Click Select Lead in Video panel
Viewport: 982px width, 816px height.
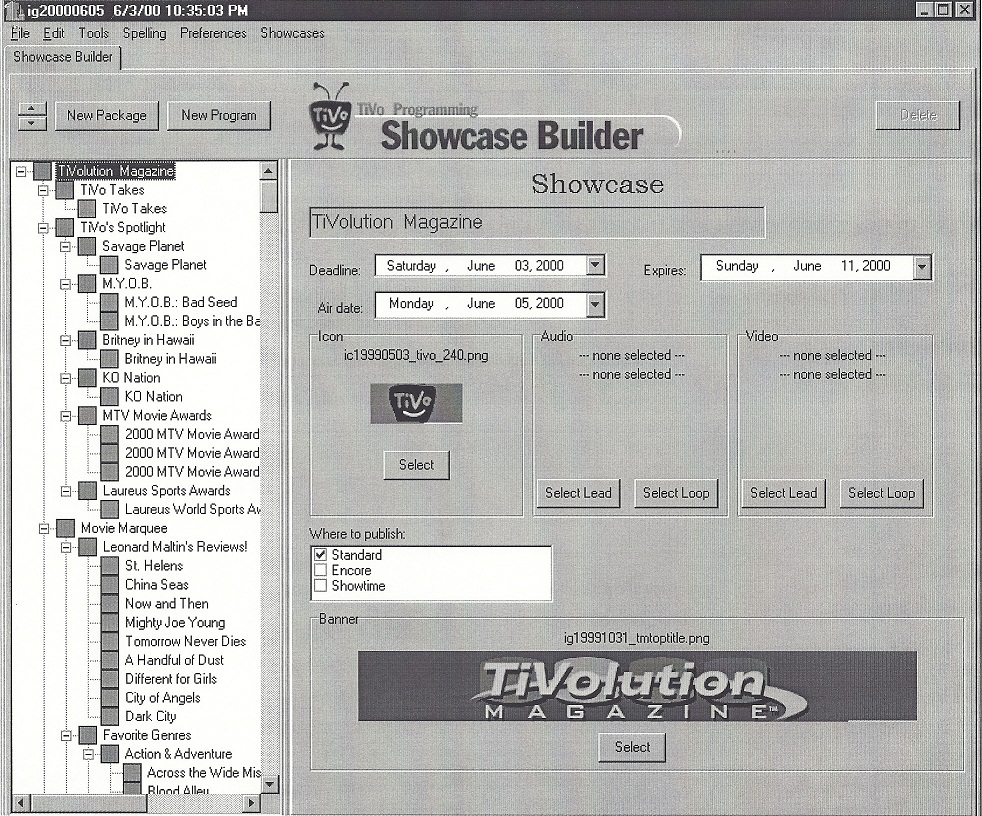[784, 493]
